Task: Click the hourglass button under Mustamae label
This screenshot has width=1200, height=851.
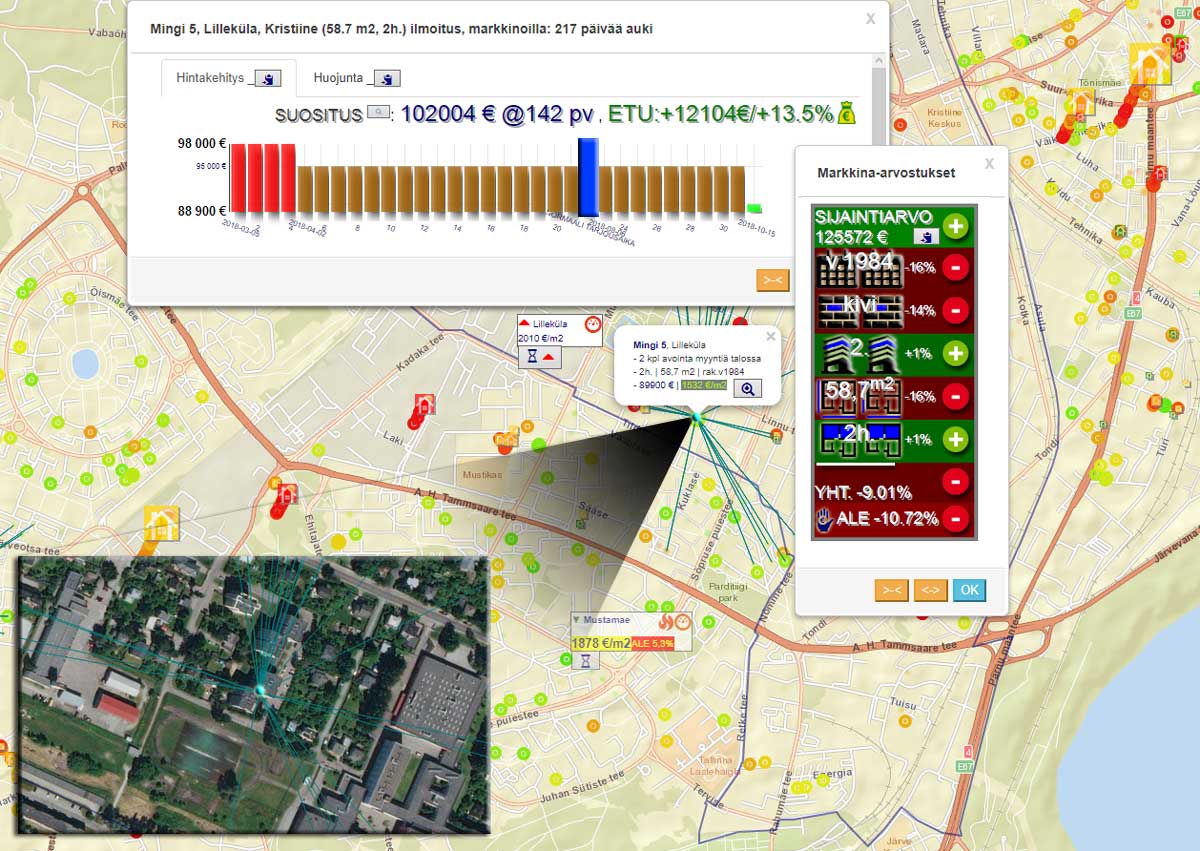Action: click(x=585, y=660)
